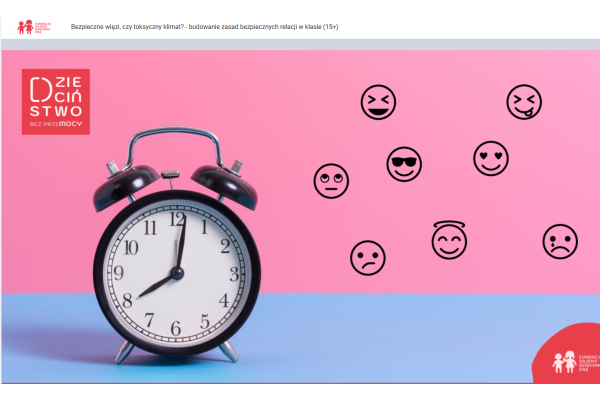
Task: Choose the smiling angel emoji with halo
Action: click(x=449, y=239)
